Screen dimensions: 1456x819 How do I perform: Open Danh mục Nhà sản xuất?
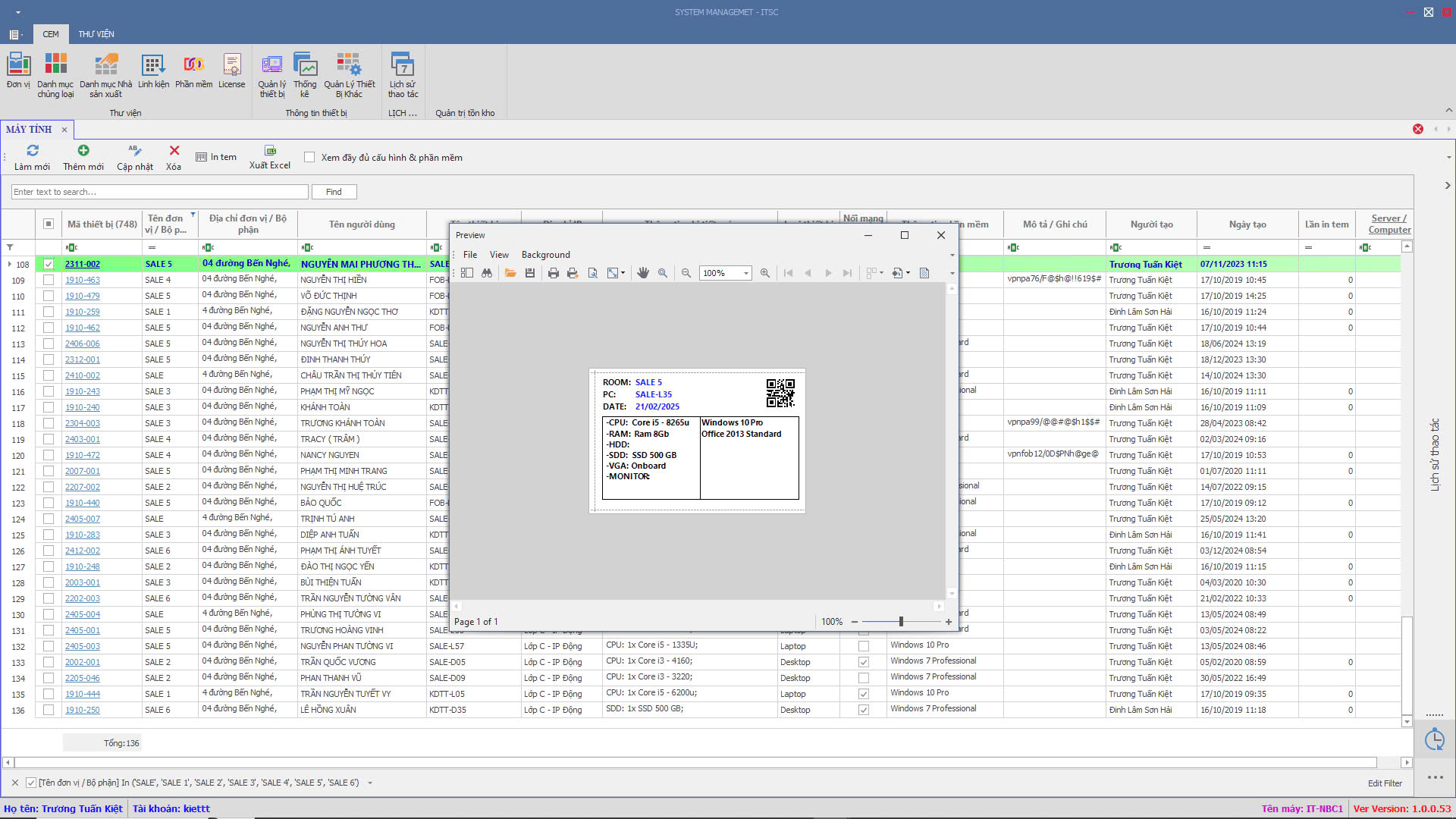(105, 75)
